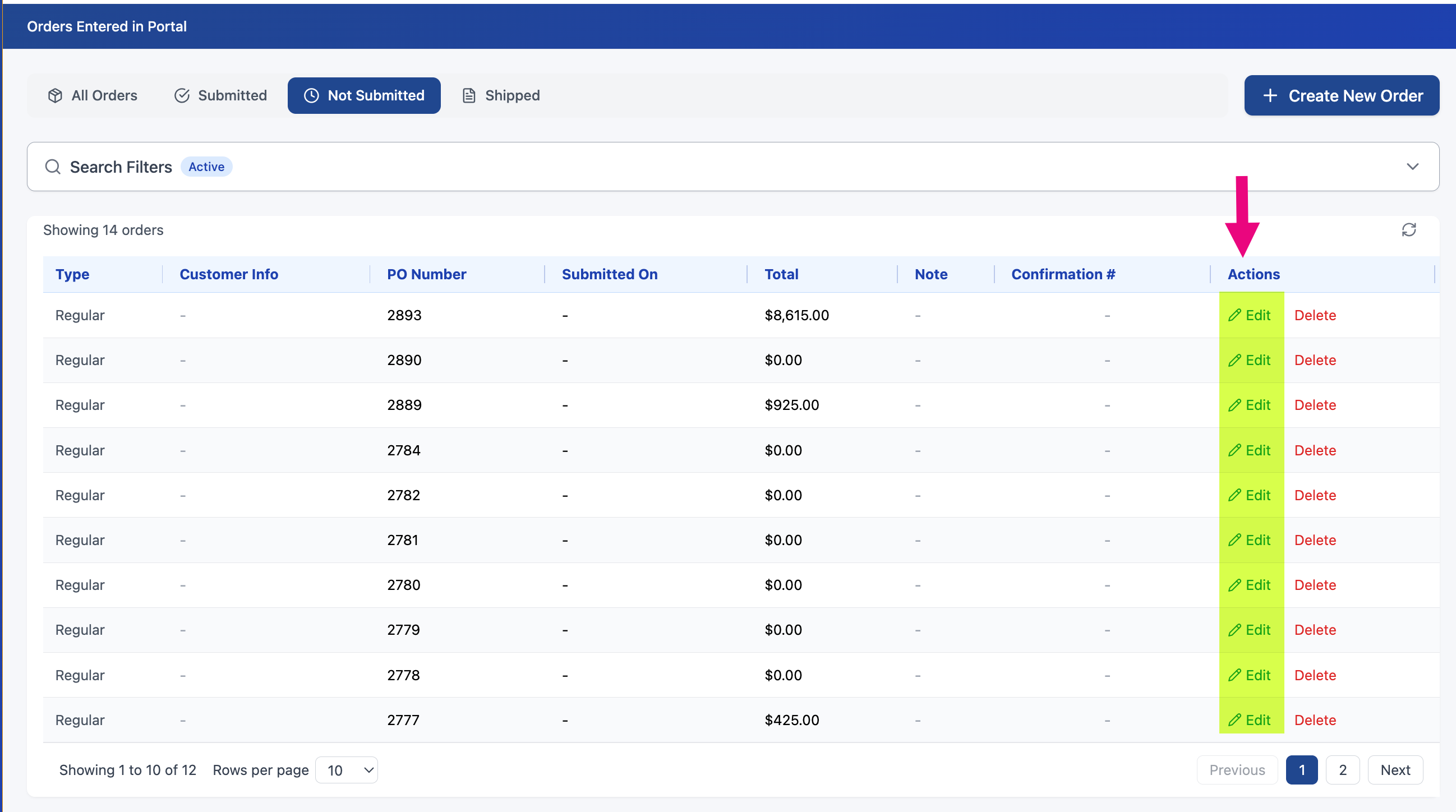Select the Not Submitted tab
1456x812 pixels.
click(x=364, y=95)
